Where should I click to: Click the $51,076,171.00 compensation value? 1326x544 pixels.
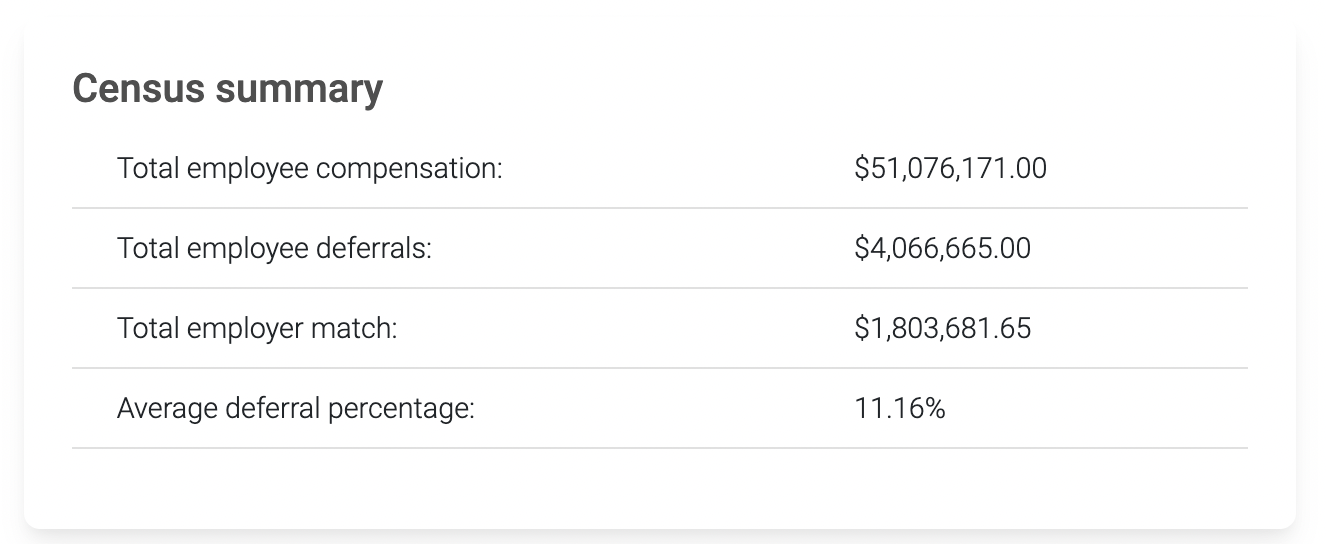tap(950, 168)
